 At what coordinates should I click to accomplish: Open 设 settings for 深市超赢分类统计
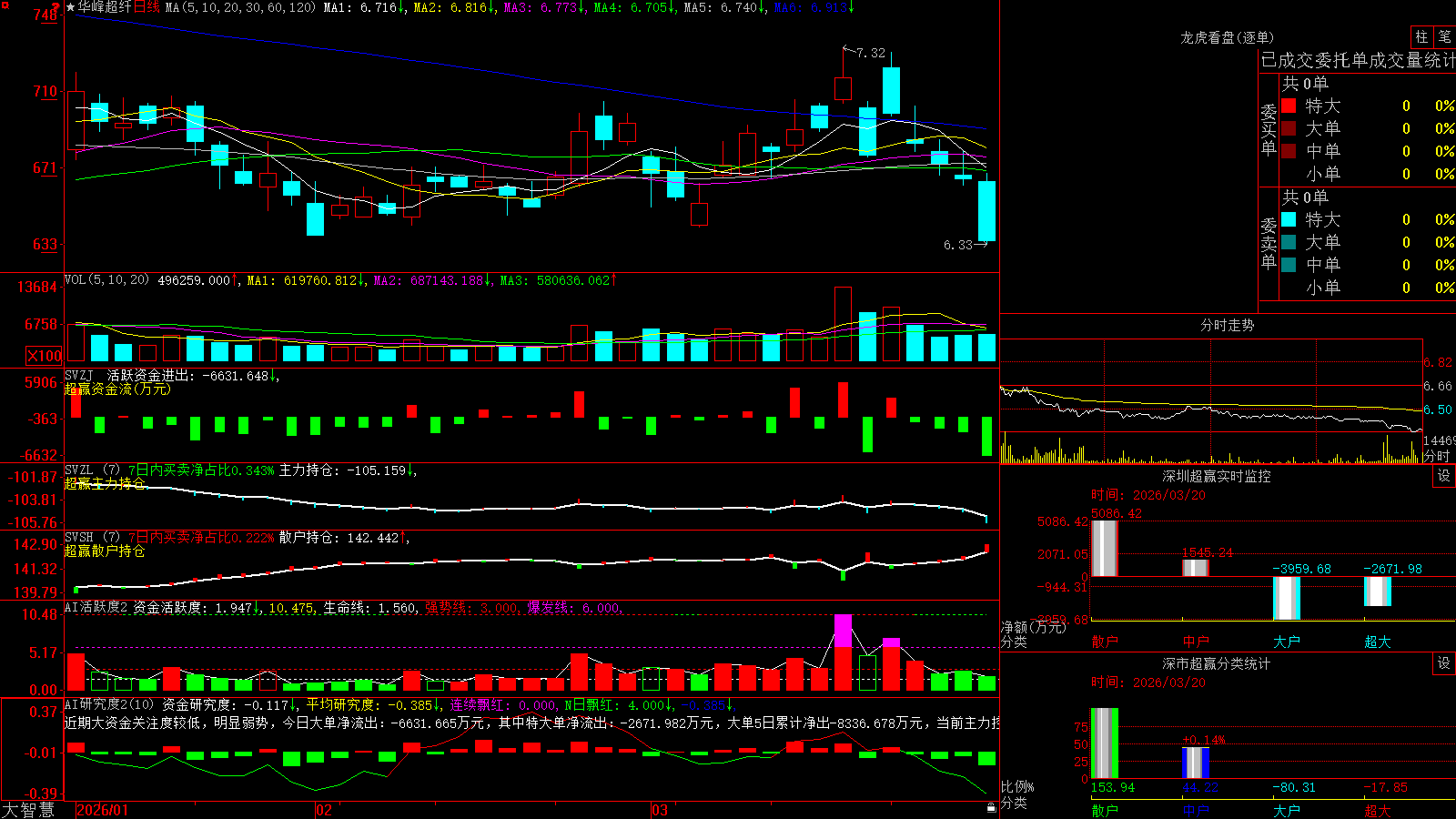1444,663
